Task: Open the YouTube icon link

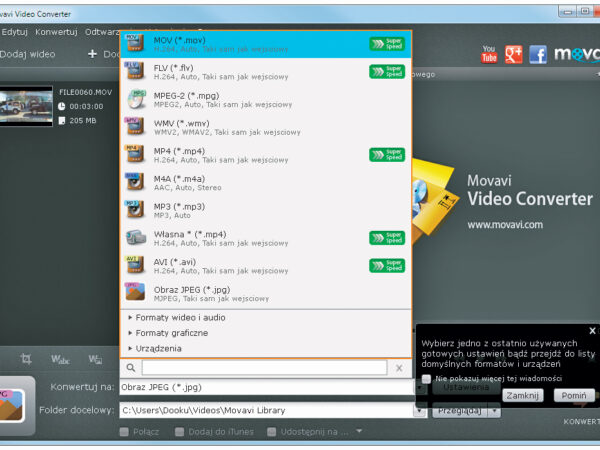Action: click(490, 53)
